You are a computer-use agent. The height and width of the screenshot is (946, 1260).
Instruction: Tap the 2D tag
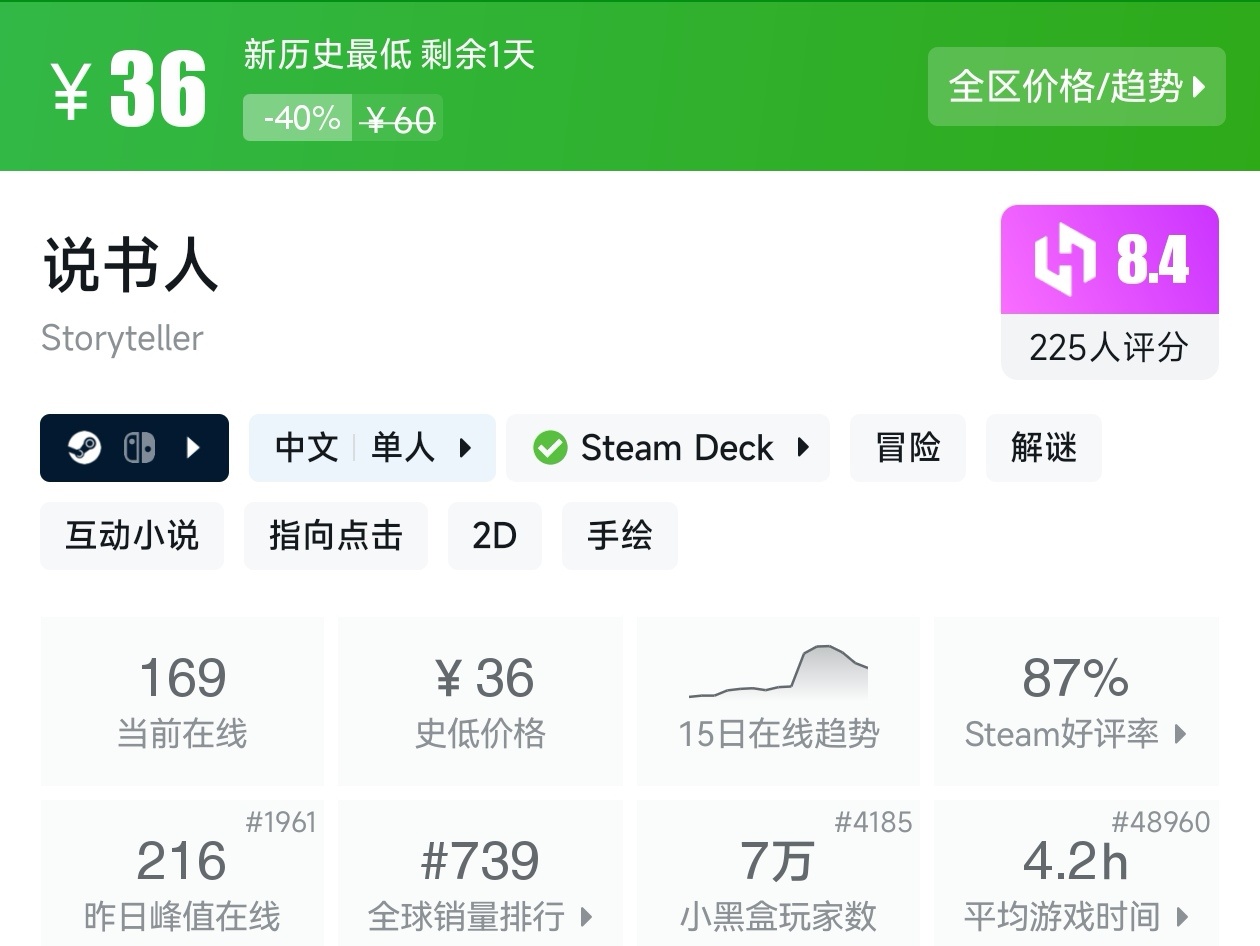pyautogui.click(x=494, y=536)
